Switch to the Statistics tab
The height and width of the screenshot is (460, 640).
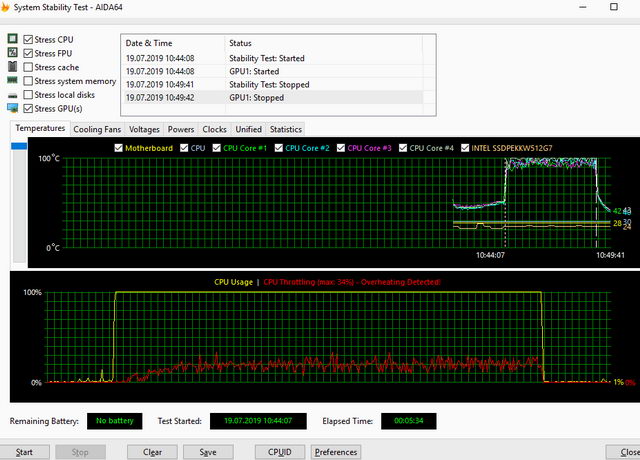286,129
